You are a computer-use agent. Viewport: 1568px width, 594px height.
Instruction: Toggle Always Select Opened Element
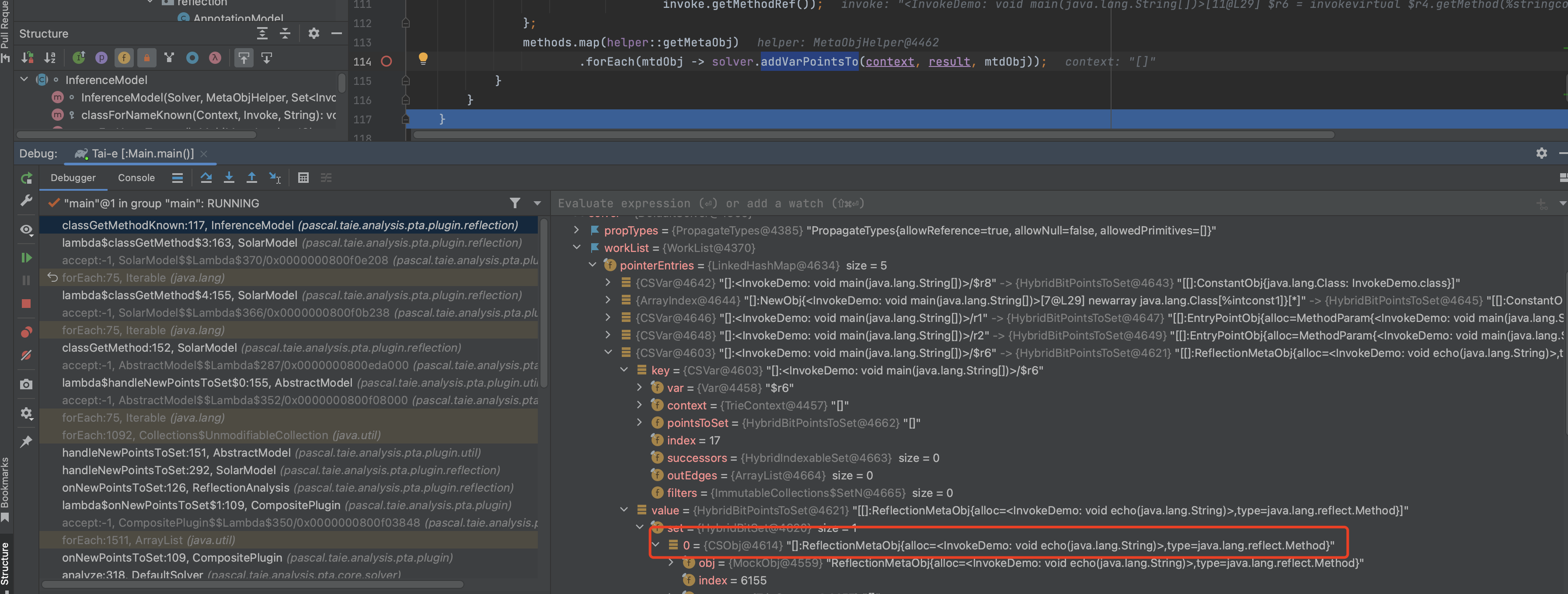point(244,58)
